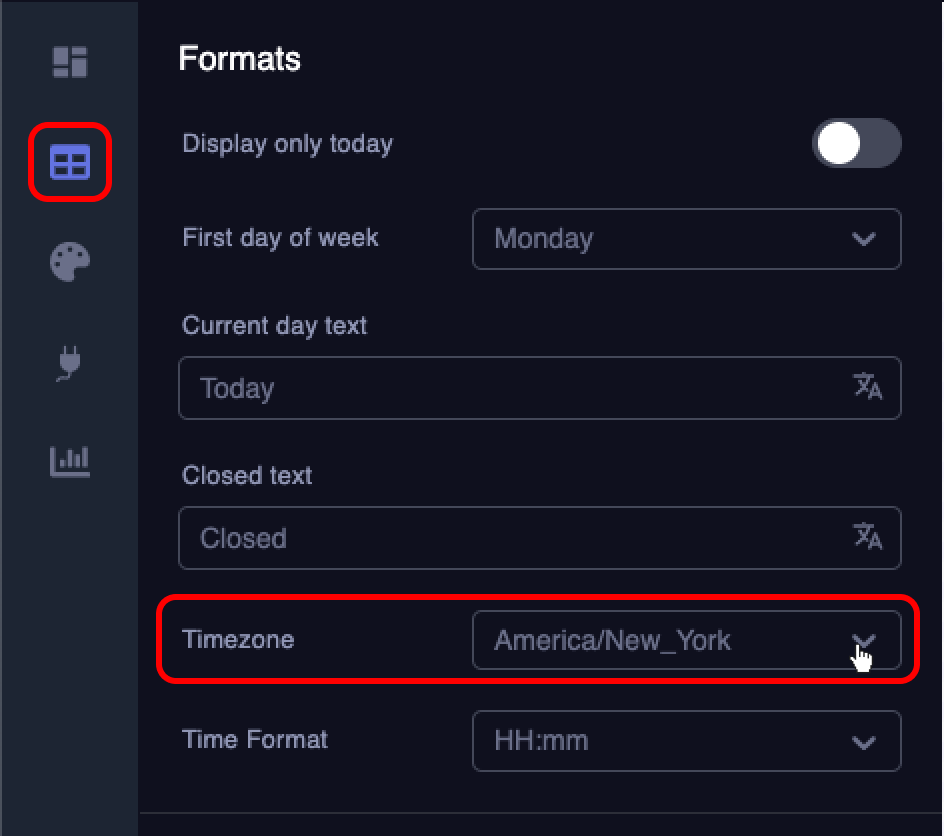Select the table grid sidebar icon

(x=70, y=162)
